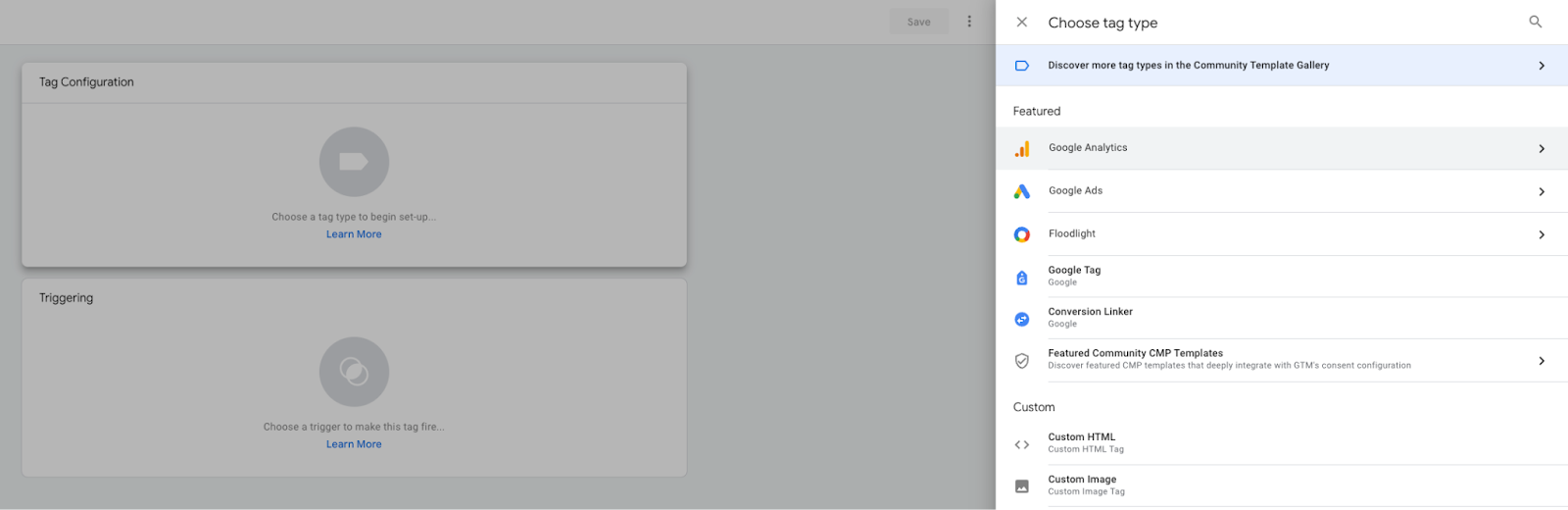Open search in Choose tag type panel
This screenshot has height=510, width=1568.
coord(1536,22)
